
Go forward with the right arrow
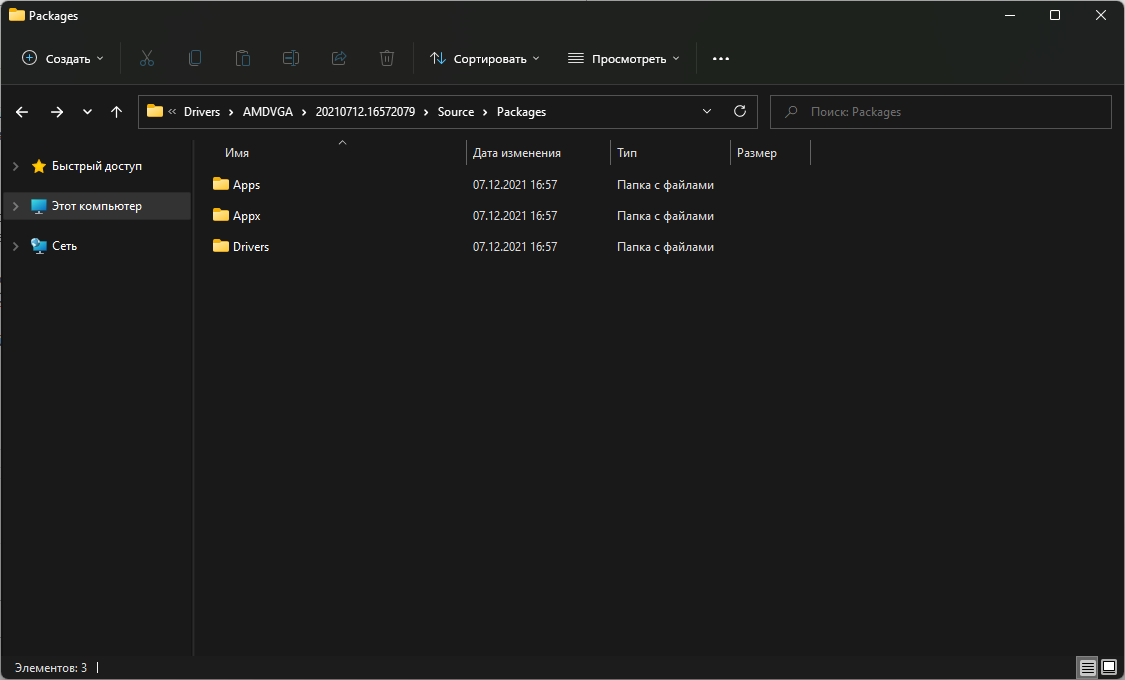pyautogui.click(x=57, y=112)
